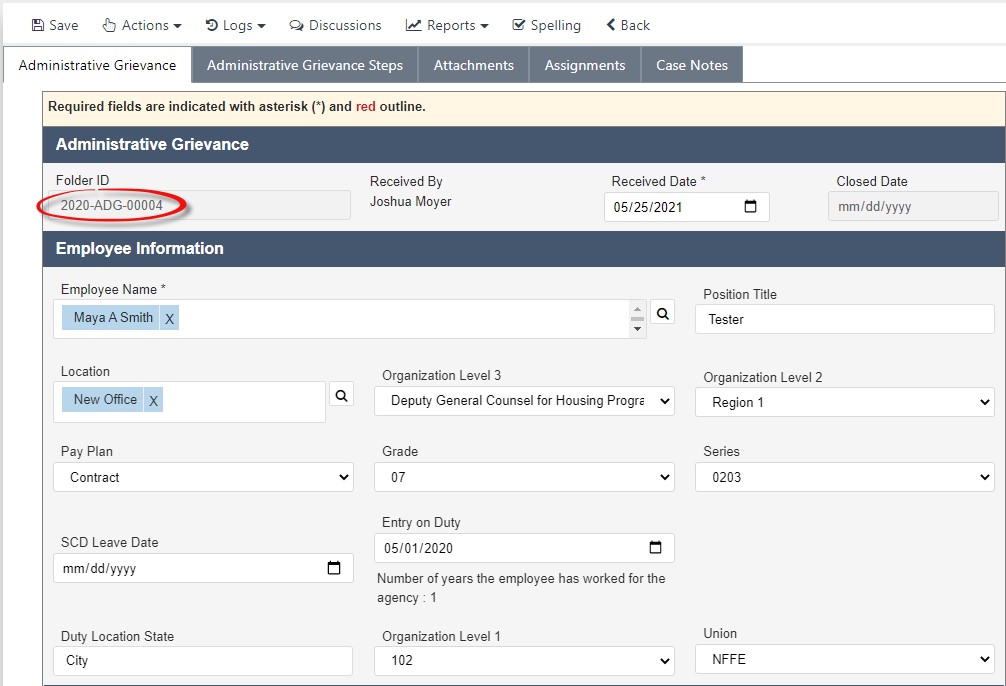Open the Union dropdown
This screenshot has width=1006, height=686.
(x=844, y=659)
